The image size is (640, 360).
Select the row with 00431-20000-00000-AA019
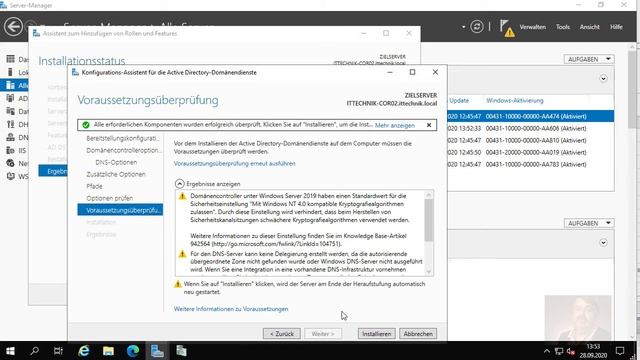point(530,152)
